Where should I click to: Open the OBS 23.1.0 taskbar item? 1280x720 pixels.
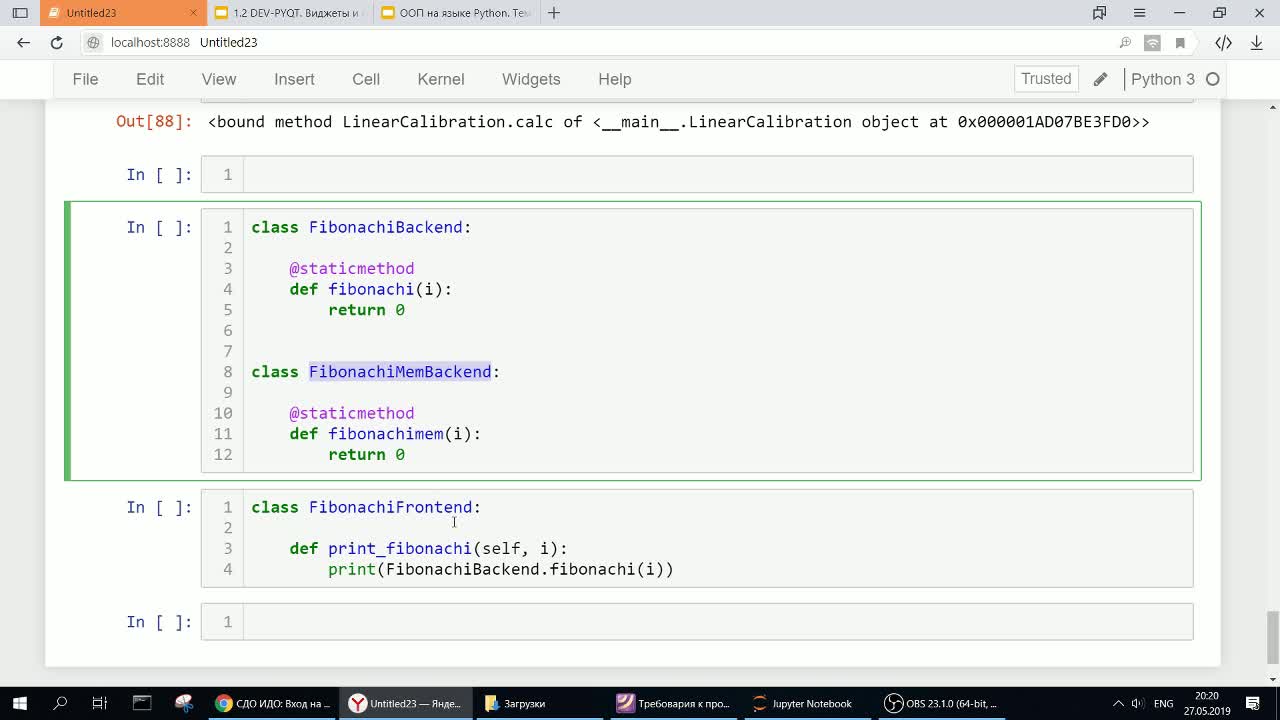tap(941, 703)
